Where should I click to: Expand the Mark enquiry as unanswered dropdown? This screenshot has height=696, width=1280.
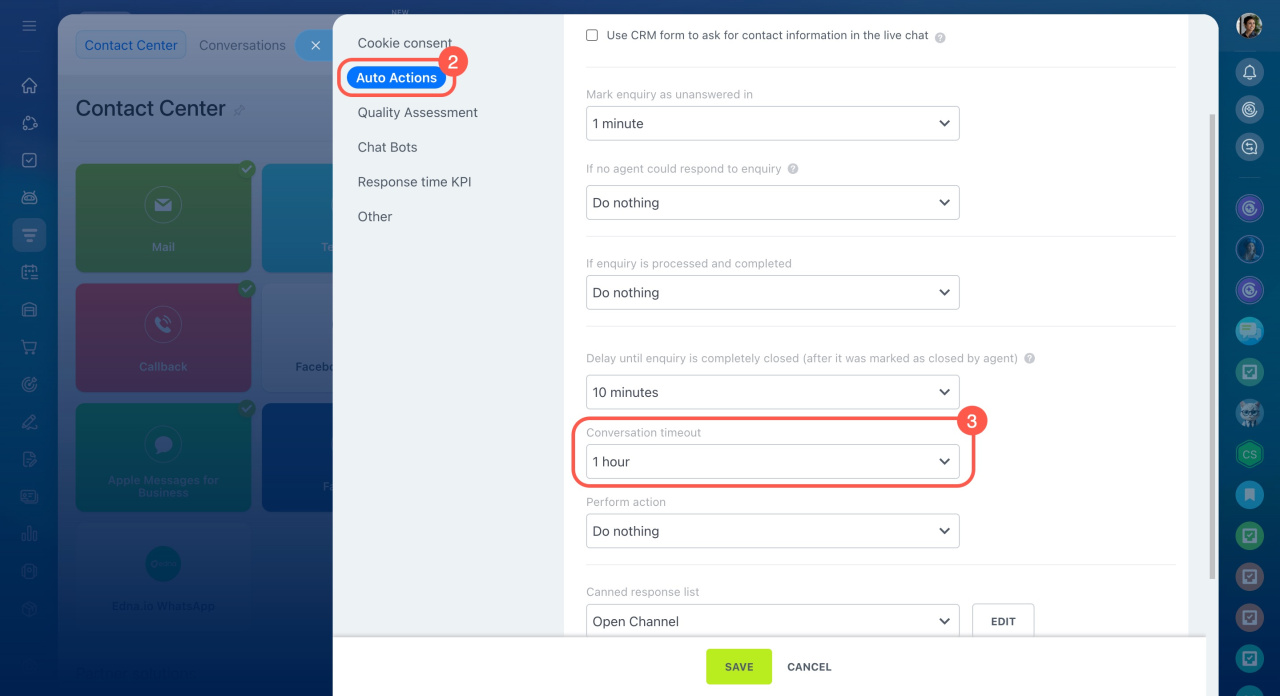(772, 123)
